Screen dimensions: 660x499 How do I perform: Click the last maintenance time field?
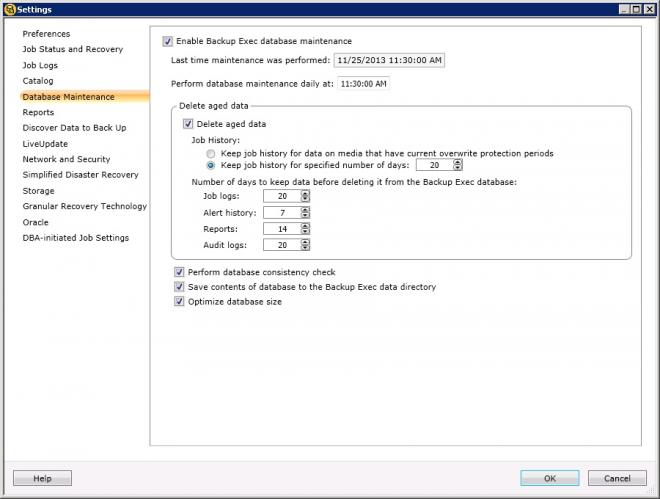click(x=389, y=60)
